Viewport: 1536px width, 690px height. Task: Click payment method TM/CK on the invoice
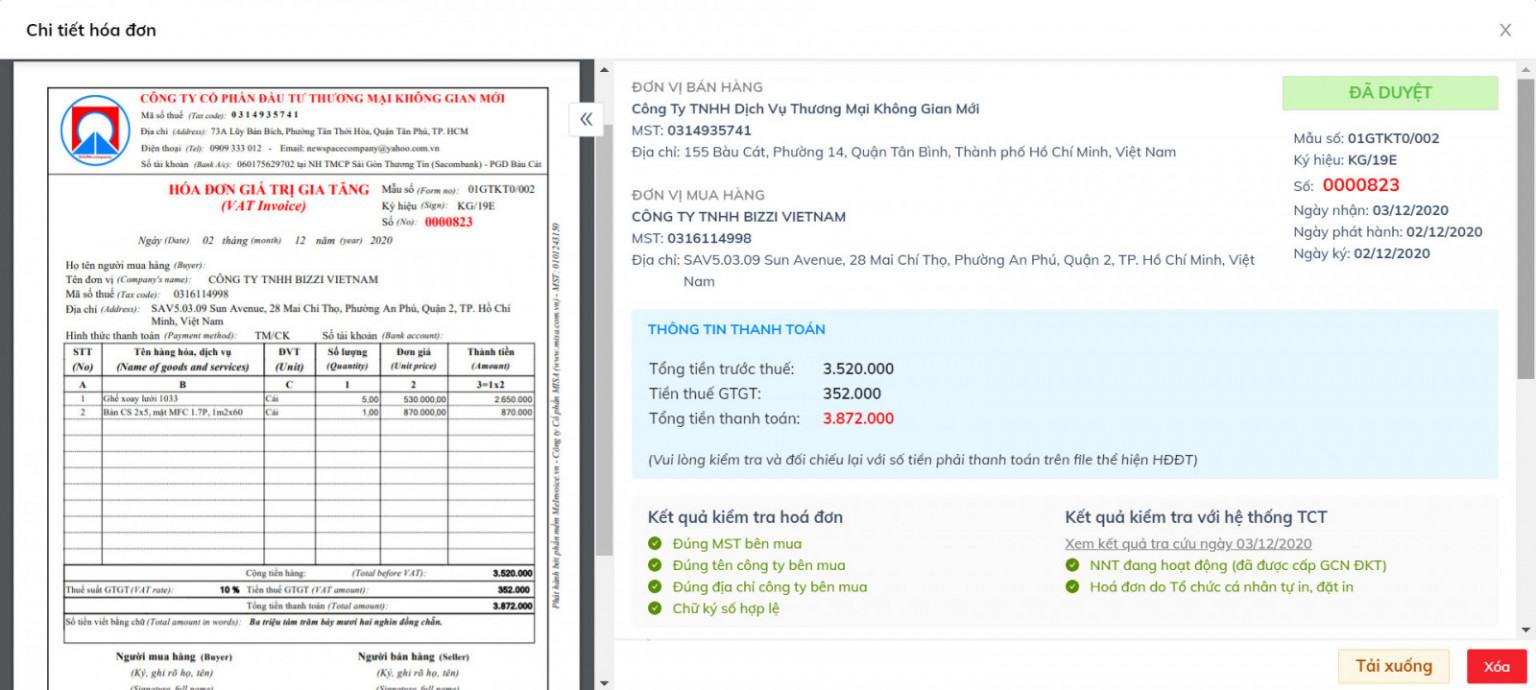[272, 336]
